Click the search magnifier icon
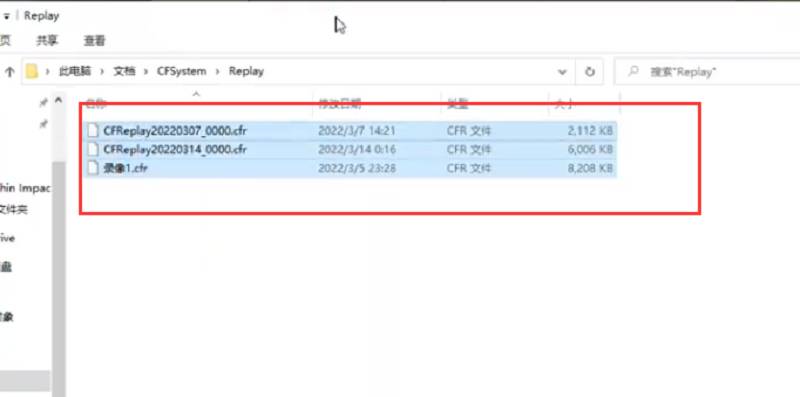 tap(633, 71)
